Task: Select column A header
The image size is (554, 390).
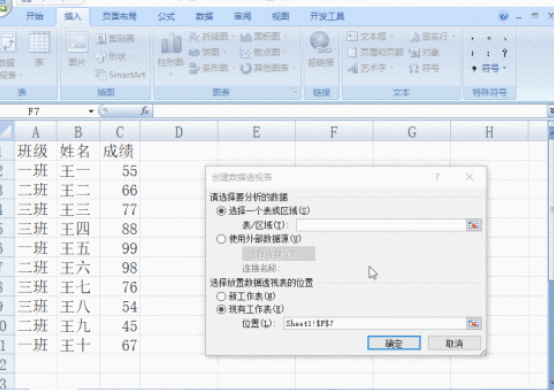Action: 35,132
